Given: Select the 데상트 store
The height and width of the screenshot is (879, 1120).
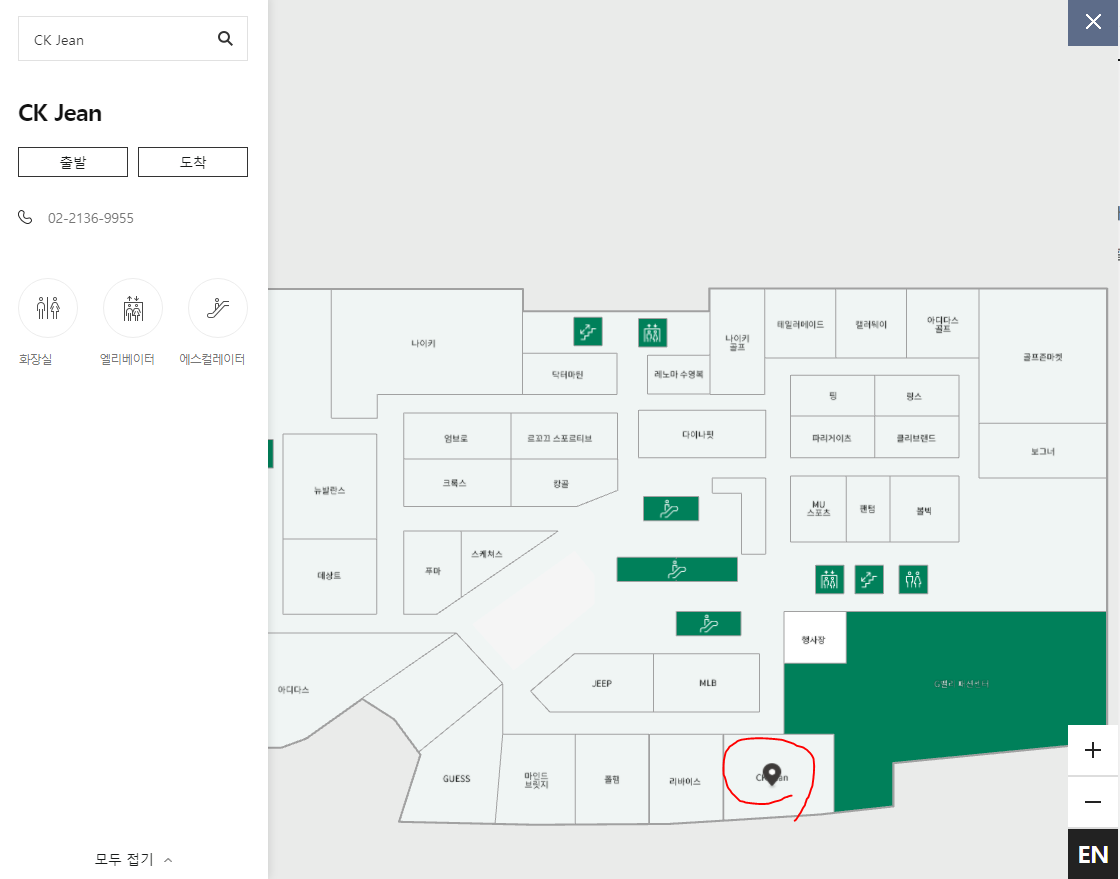Looking at the screenshot, I should (329, 576).
